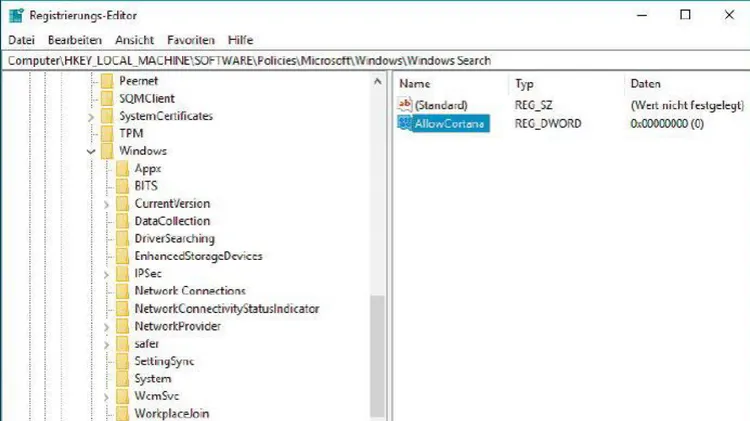Open the Datei menu
This screenshot has height=421, width=750.
(x=22, y=40)
